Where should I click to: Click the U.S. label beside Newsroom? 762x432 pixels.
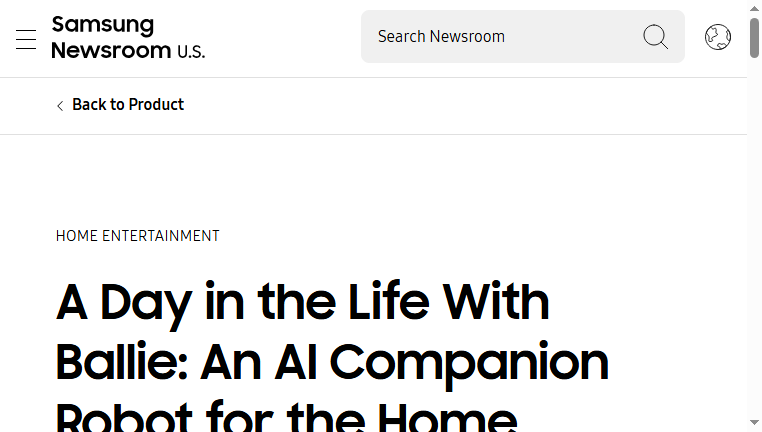pyautogui.click(x=191, y=52)
